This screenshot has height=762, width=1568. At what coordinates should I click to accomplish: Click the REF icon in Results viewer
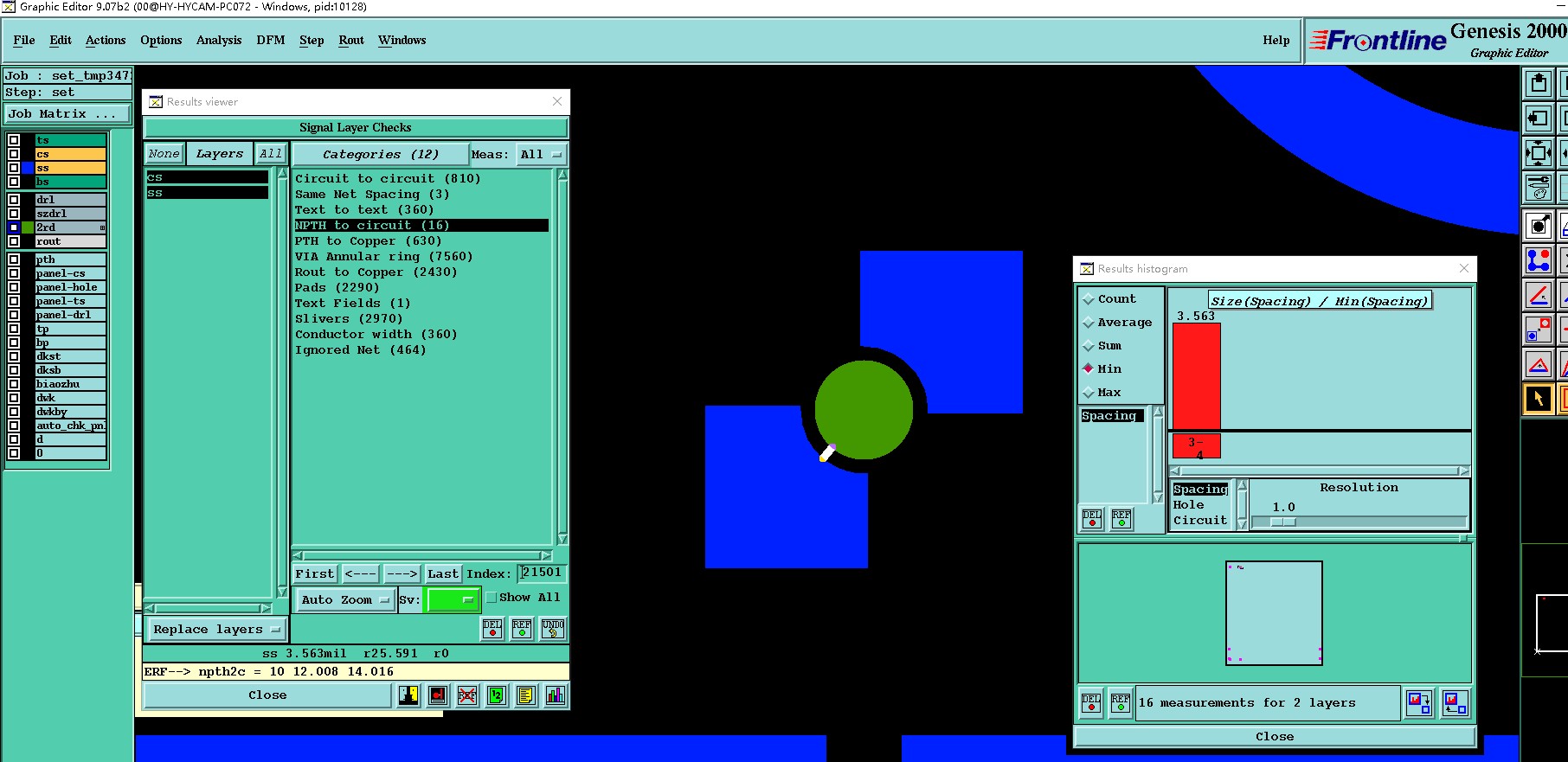click(522, 629)
